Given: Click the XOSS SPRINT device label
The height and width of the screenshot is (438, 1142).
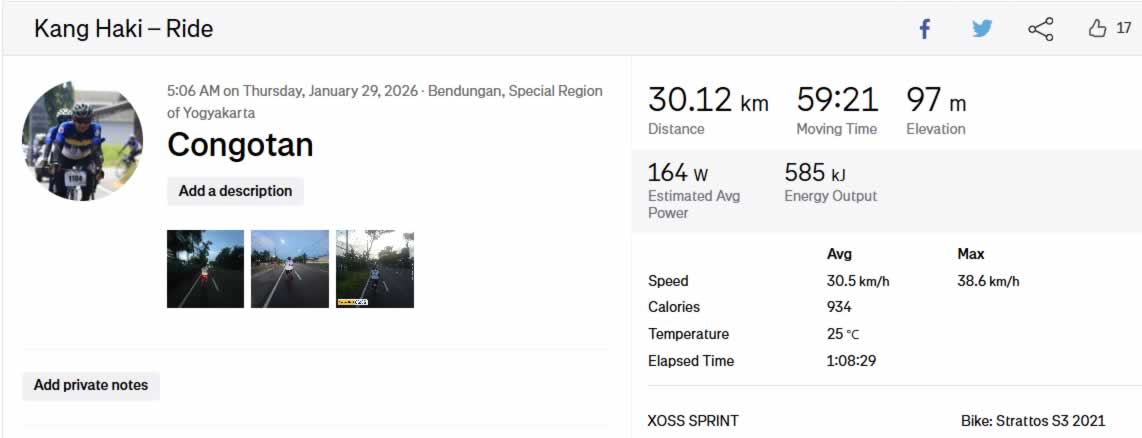Looking at the screenshot, I should pos(693,421).
